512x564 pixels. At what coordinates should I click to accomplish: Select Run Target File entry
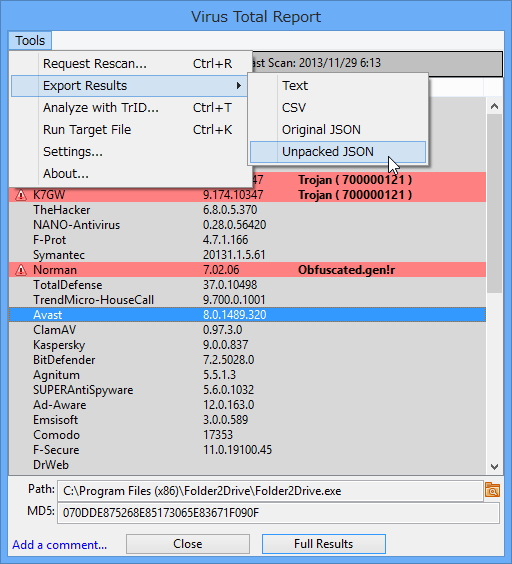131,129
